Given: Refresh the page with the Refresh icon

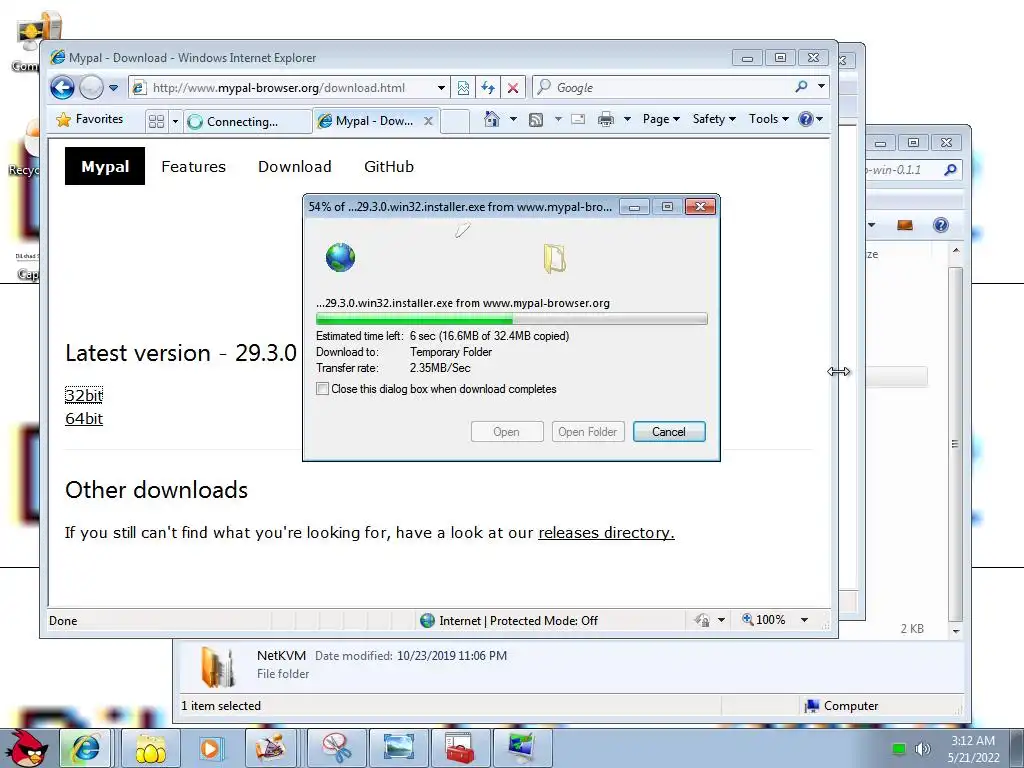Looking at the screenshot, I should (488, 88).
